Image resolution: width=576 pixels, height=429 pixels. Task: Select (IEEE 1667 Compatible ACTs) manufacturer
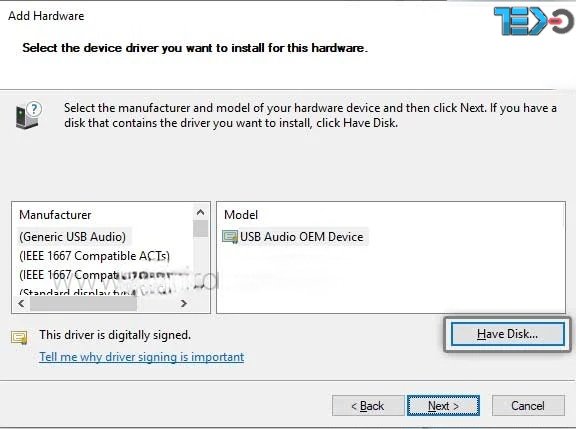(x=94, y=256)
